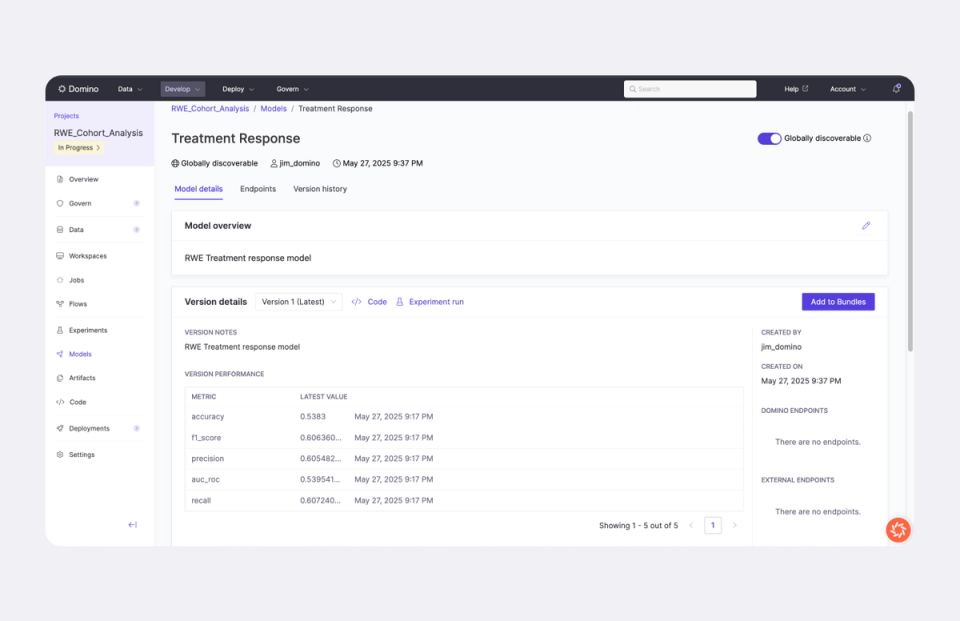Click inside the Search input field
The height and width of the screenshot is (621, 960).
tap(690, 89)
